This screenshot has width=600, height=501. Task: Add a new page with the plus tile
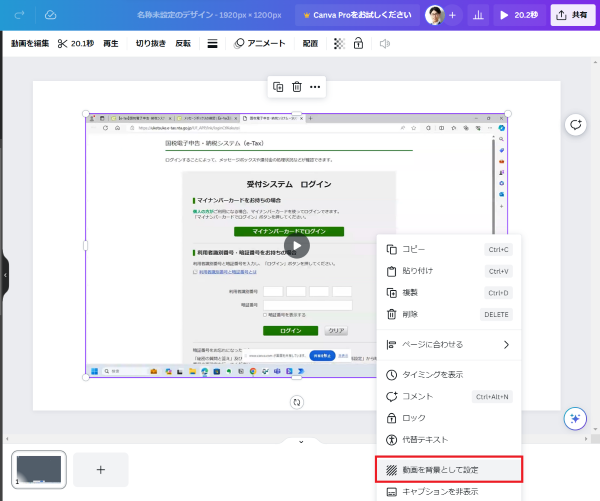pyautogui.click(x=101, y=470)
